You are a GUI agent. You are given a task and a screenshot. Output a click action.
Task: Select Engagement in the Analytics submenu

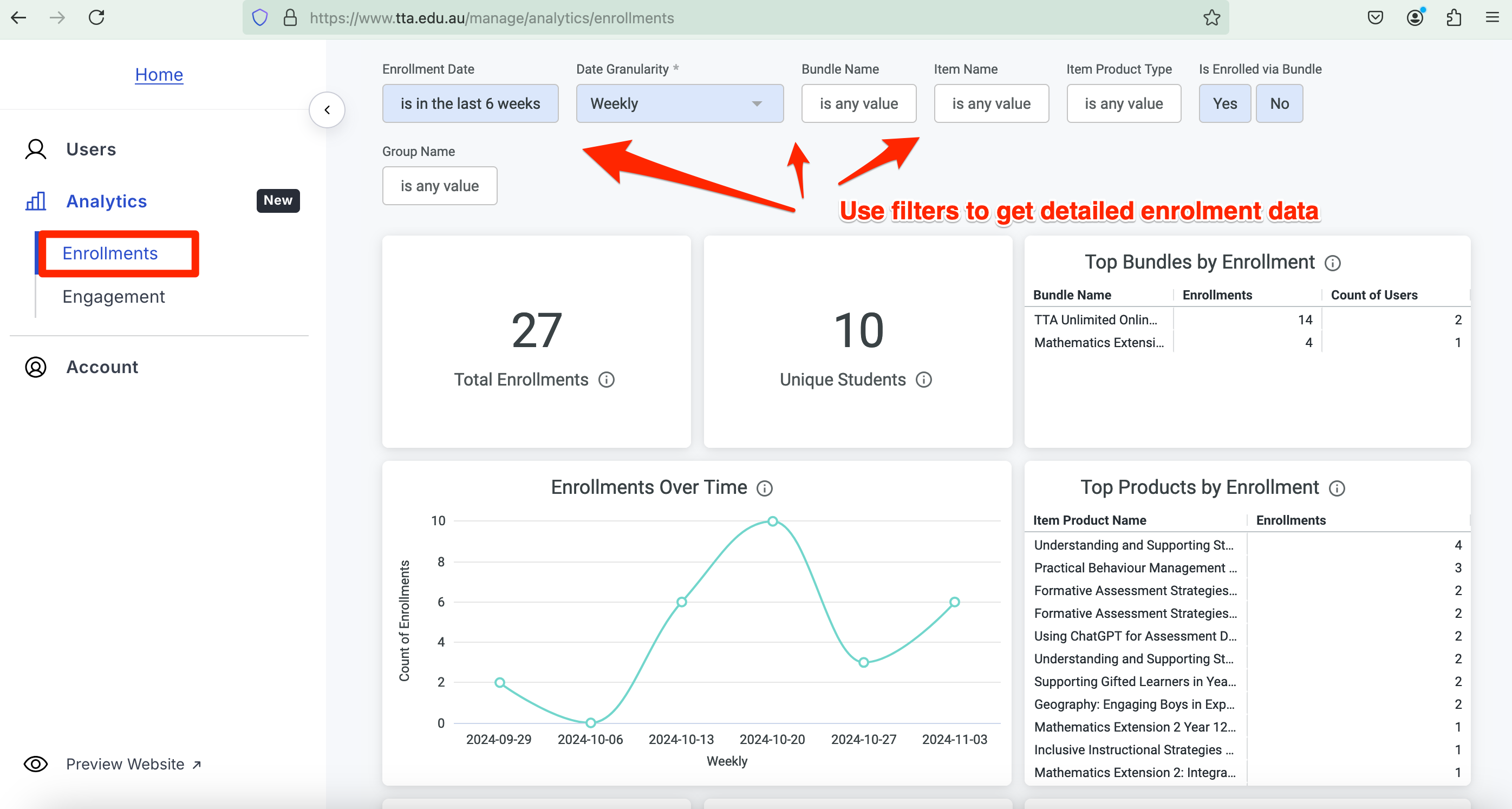coord(113,297)
